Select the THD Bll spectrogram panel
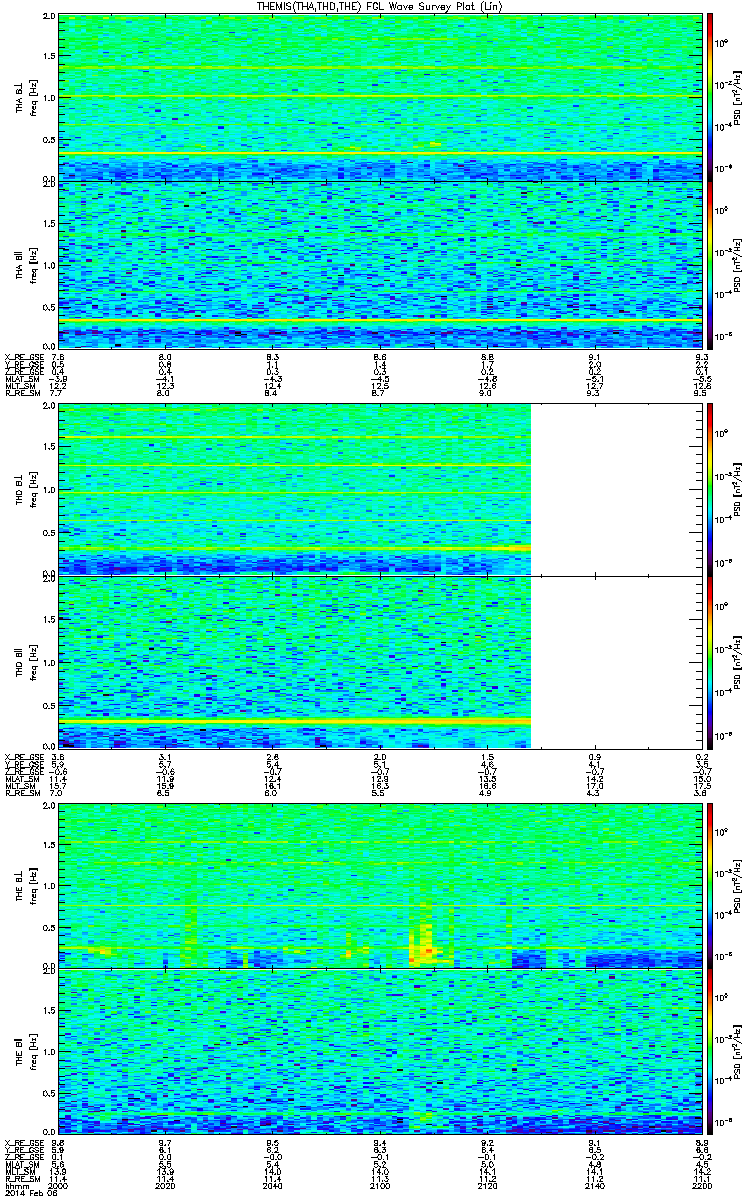Image resolution: width=750 pixels, height=1200 pixels. pos(380,661)
